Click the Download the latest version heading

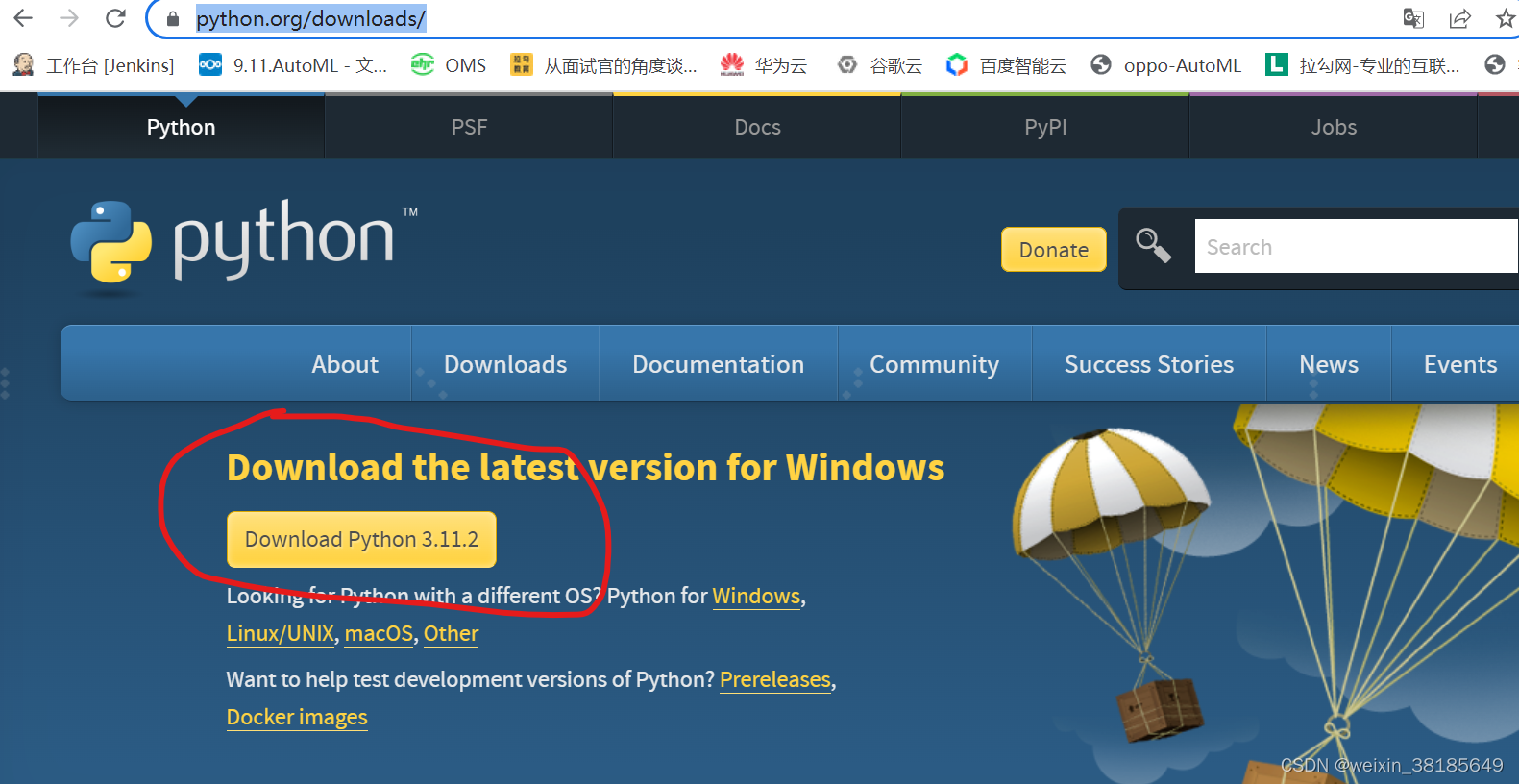(x=585, y=468)
